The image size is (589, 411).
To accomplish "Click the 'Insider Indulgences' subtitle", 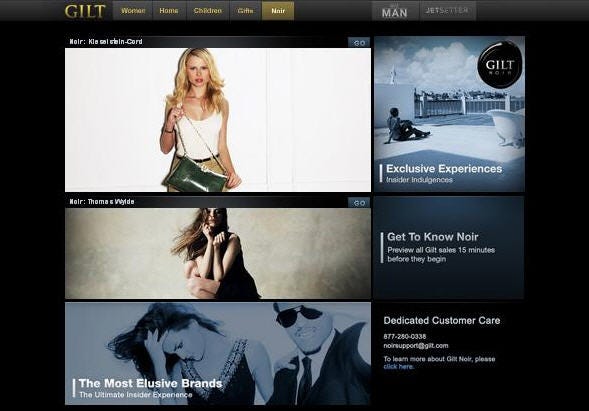I will 419,180.
